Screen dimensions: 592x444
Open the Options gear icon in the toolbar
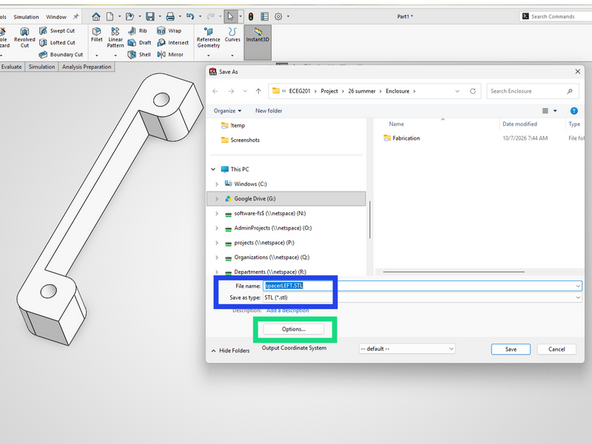pos(278,17)
